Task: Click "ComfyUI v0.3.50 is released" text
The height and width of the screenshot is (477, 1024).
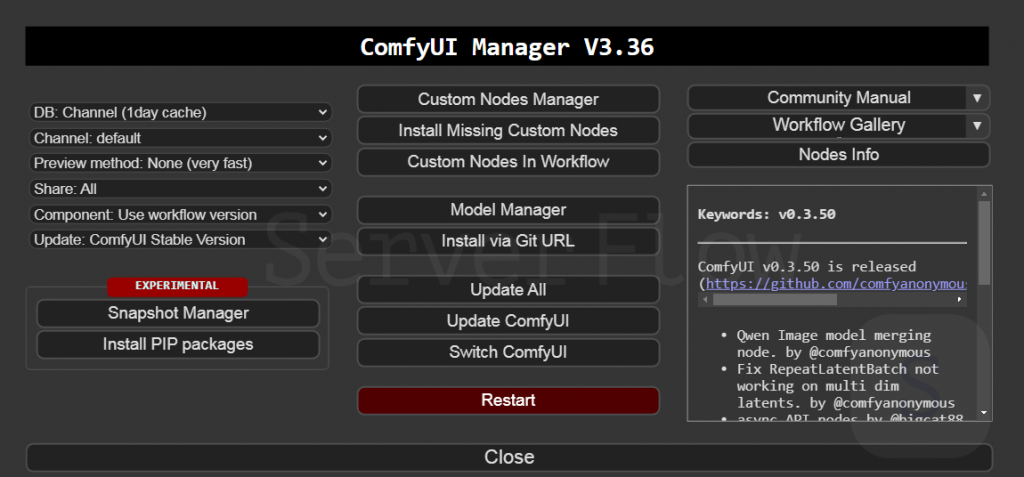Action: point(807,267)
